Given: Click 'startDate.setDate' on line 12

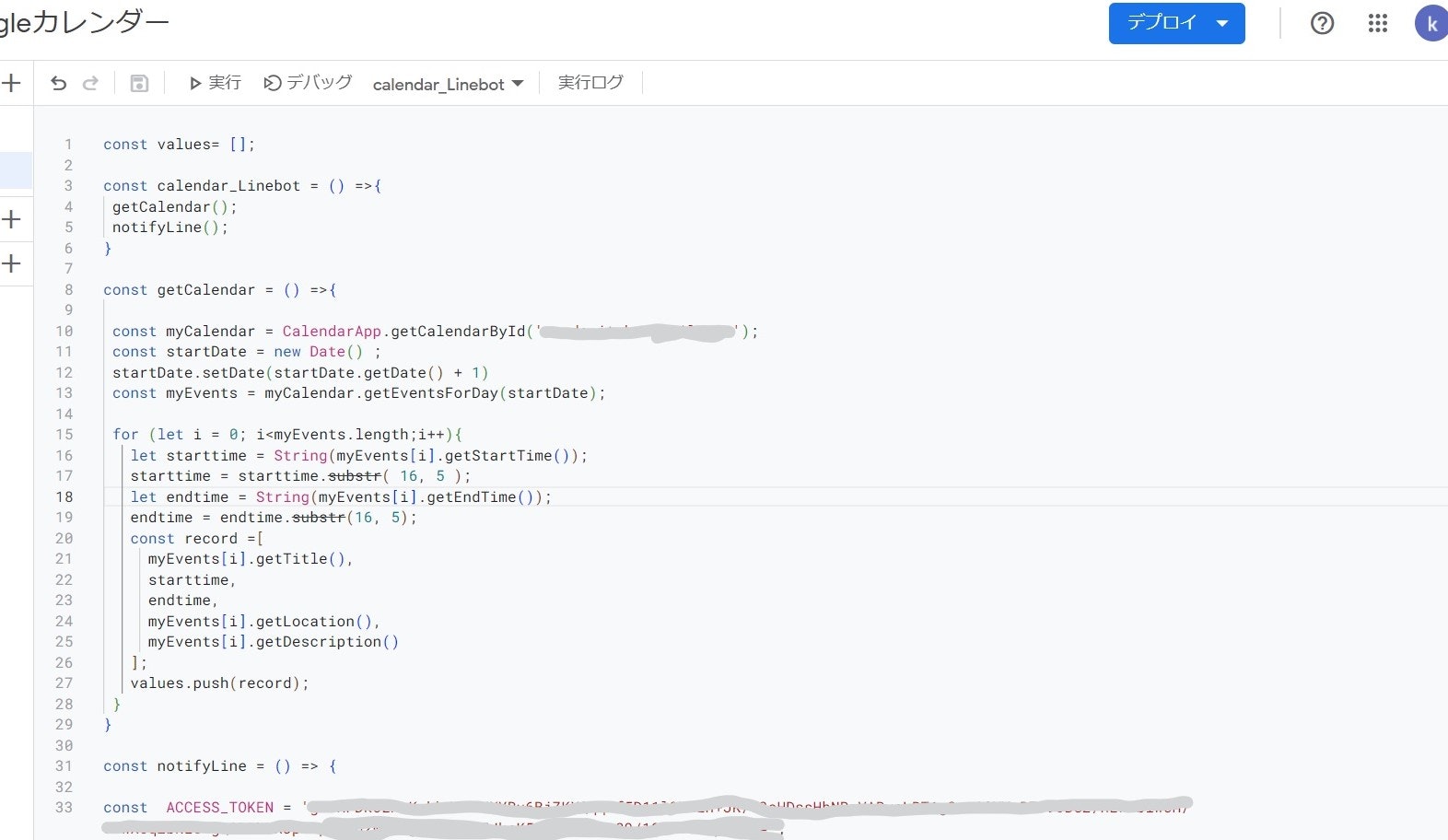Looking at the screenshot, I should (189, 373).
